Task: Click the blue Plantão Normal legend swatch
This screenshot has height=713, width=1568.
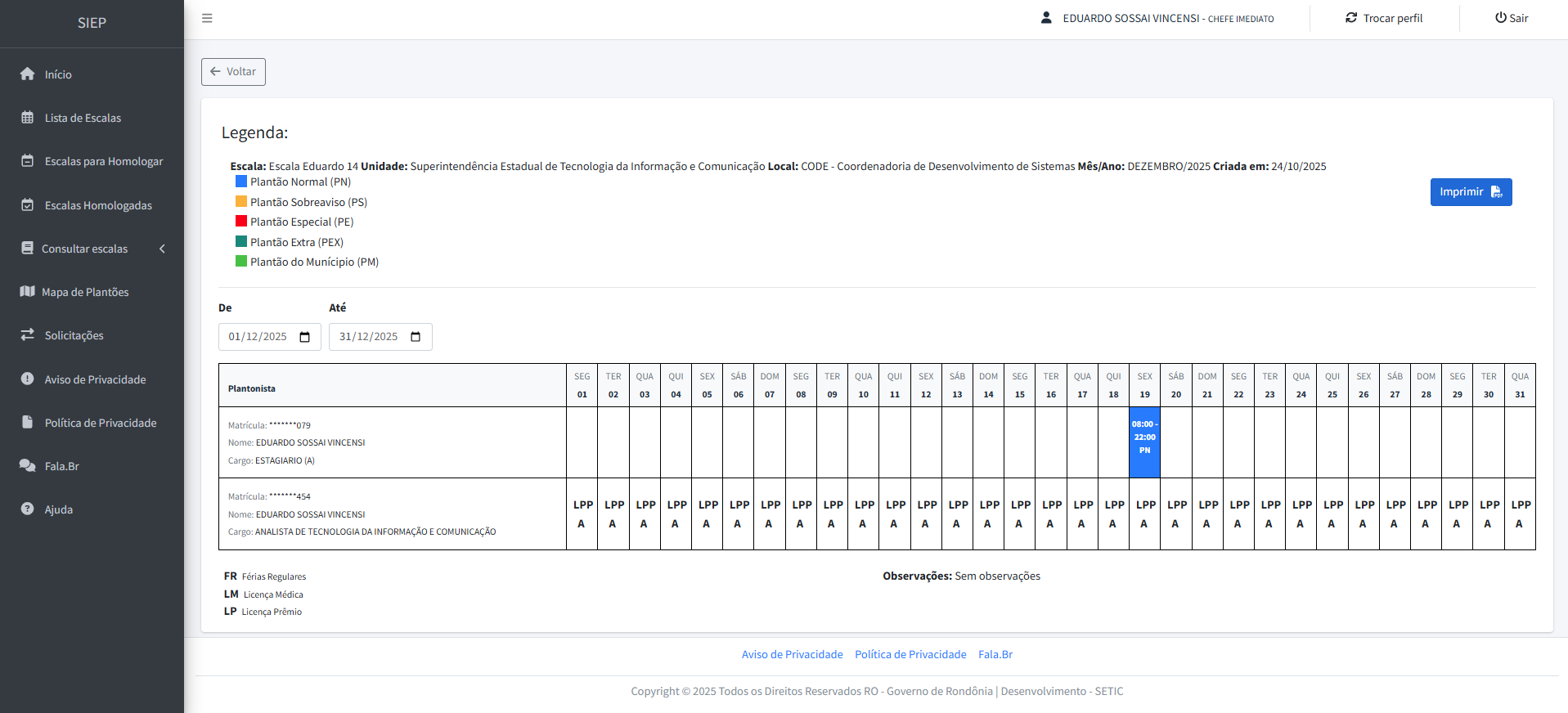Action: (241, 182)
